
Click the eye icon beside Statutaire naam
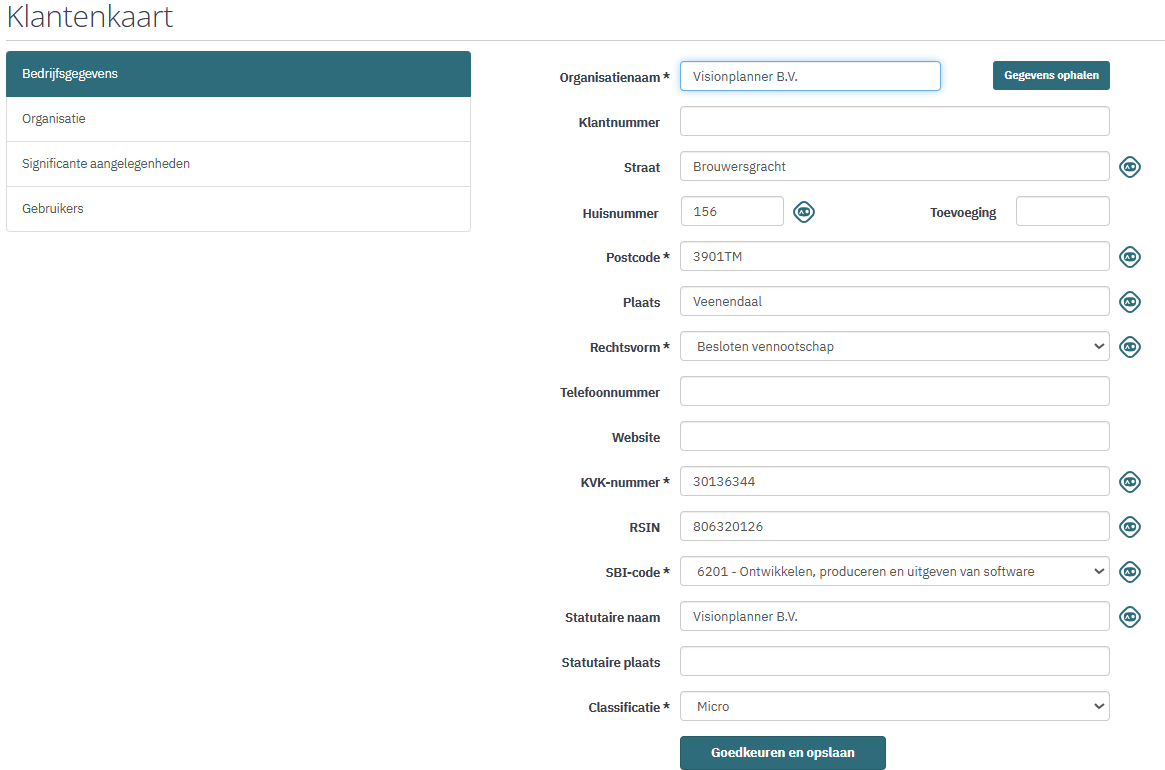click(x=1129, y=617)
